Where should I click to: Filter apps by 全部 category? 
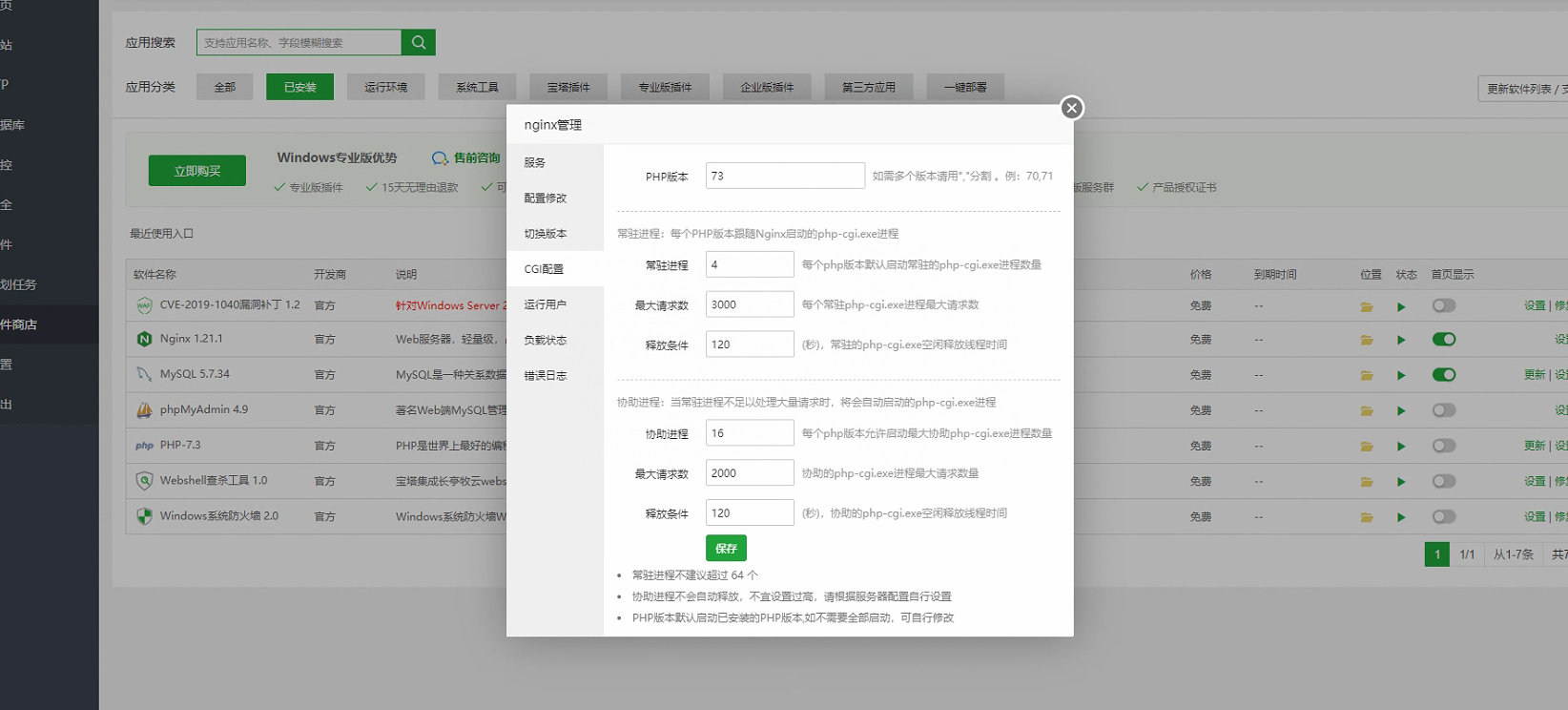tap(225, 87)
